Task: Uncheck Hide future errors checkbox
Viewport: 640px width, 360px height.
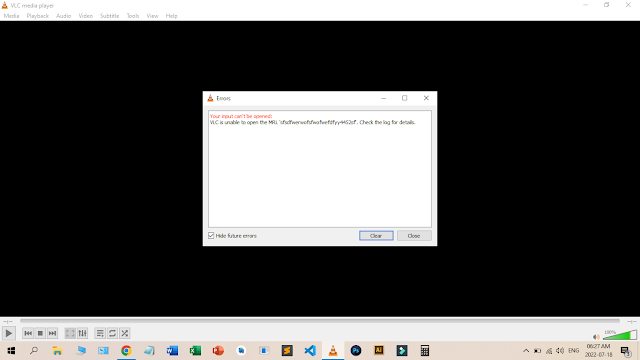Action: click(211, 236)
